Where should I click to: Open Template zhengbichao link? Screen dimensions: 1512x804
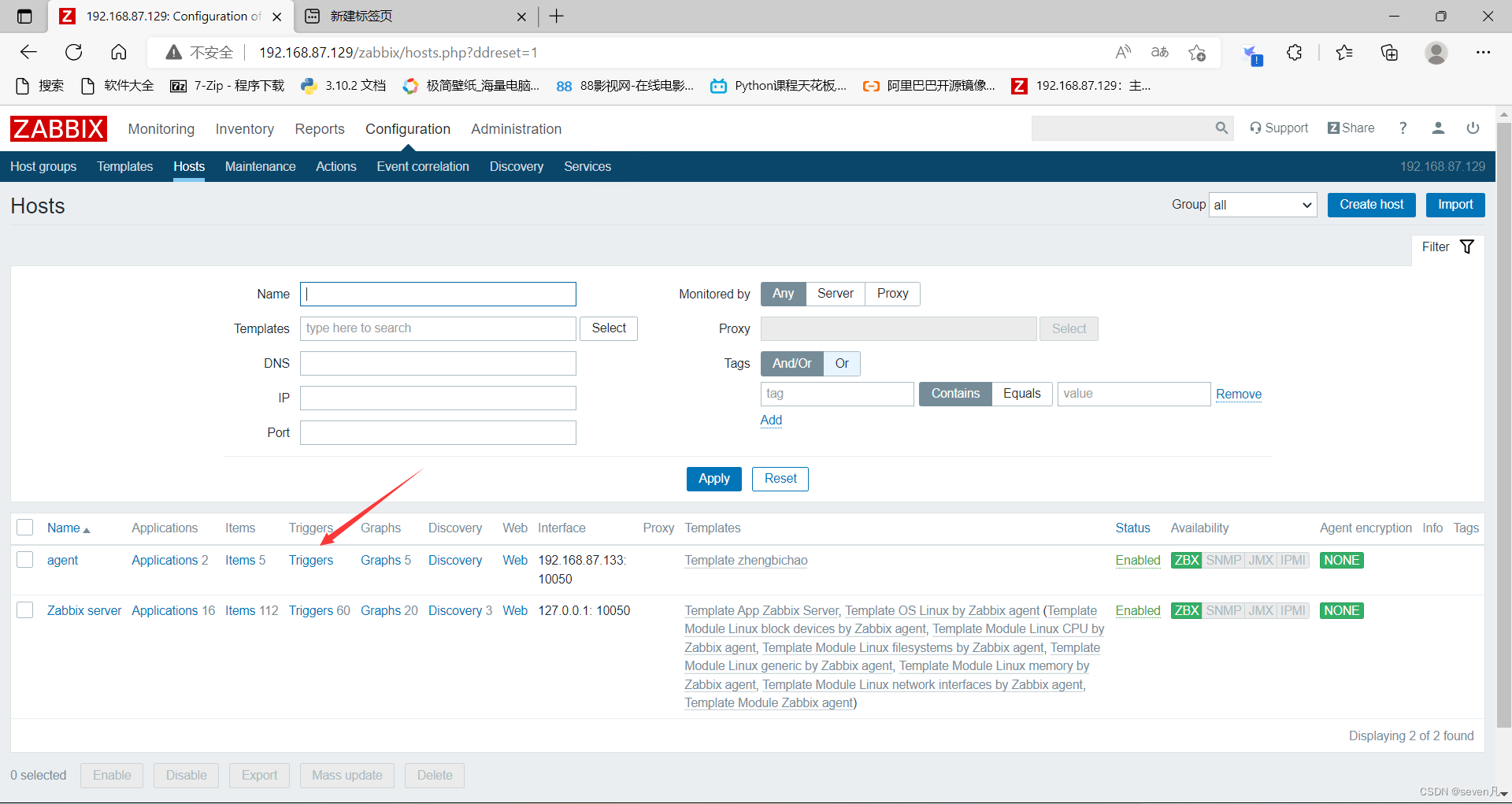tap(746, 560)
